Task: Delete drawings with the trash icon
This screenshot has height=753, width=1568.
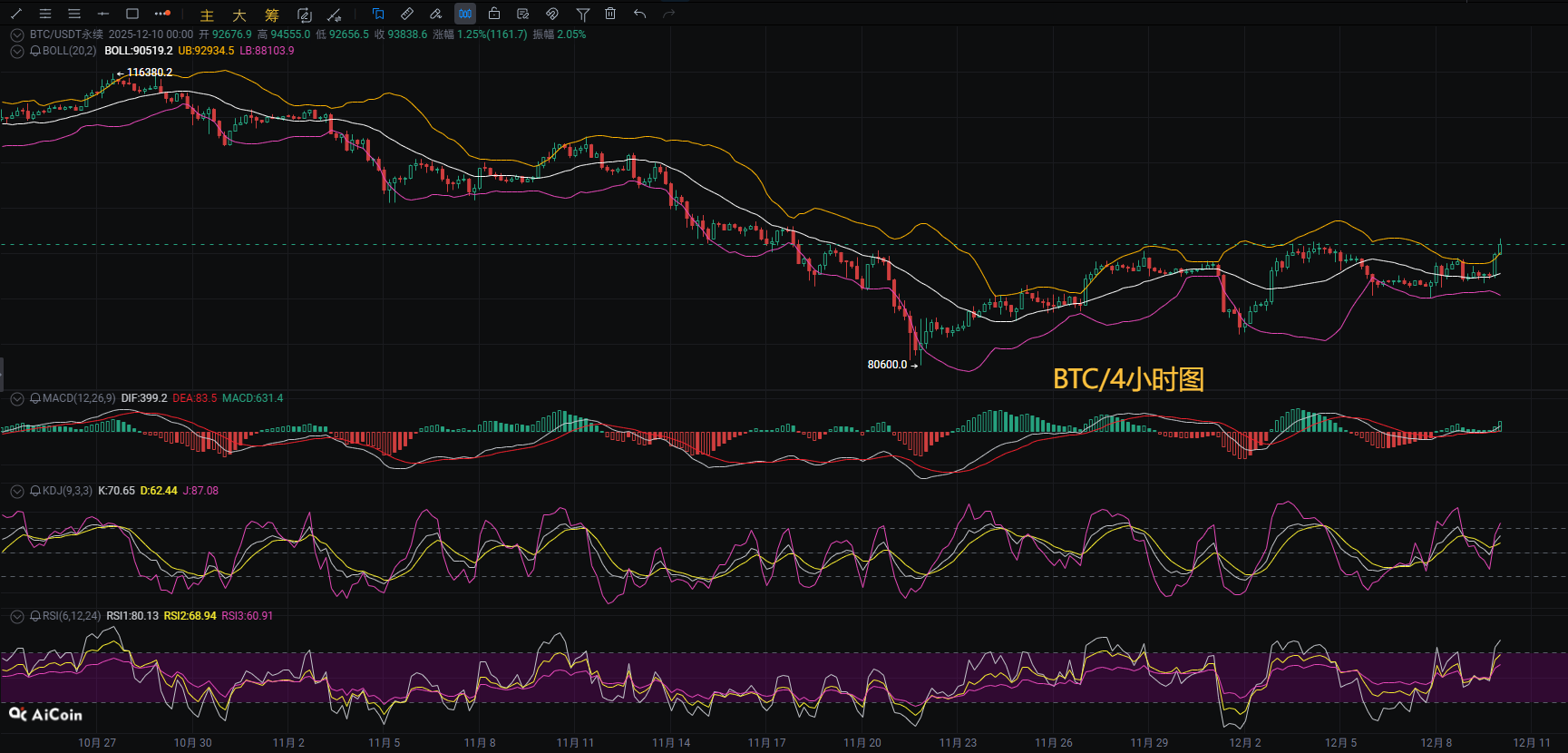Action: [x=610, y=14]
